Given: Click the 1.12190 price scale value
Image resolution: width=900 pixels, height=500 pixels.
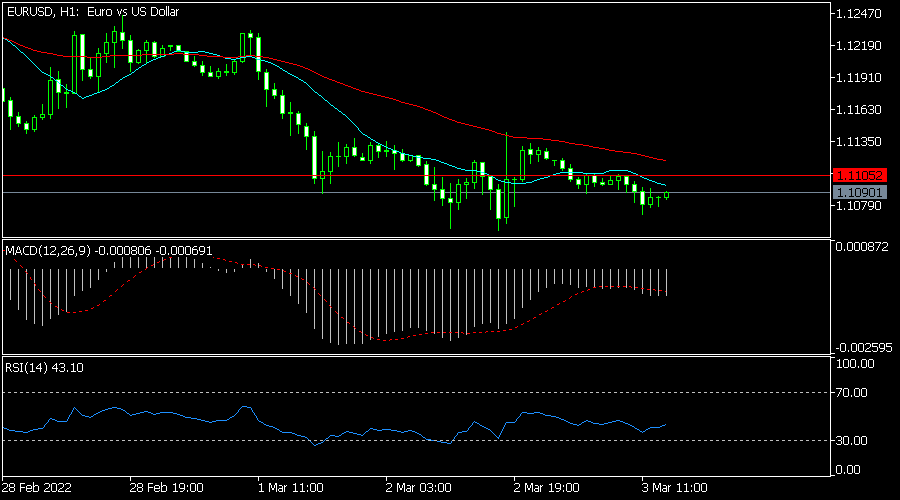Looking at the screenshot, I should point(859,45).
